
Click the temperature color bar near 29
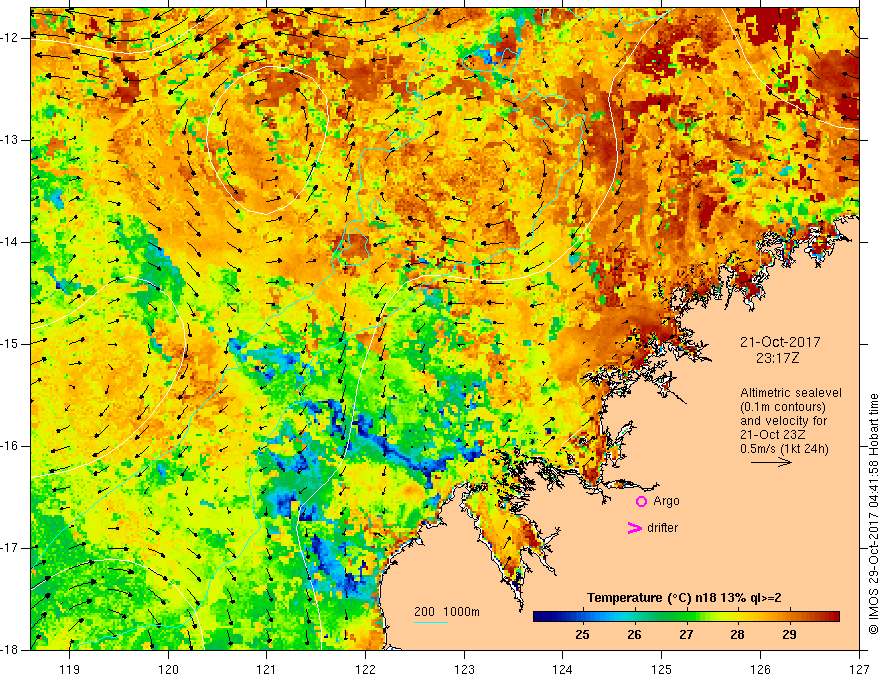789,617
